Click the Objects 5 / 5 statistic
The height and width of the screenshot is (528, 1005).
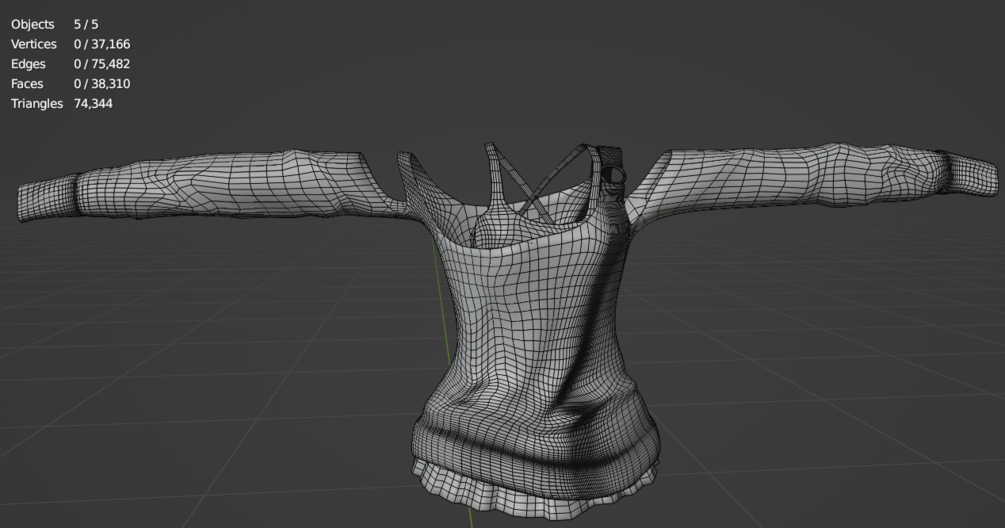[x=54, y=24]
